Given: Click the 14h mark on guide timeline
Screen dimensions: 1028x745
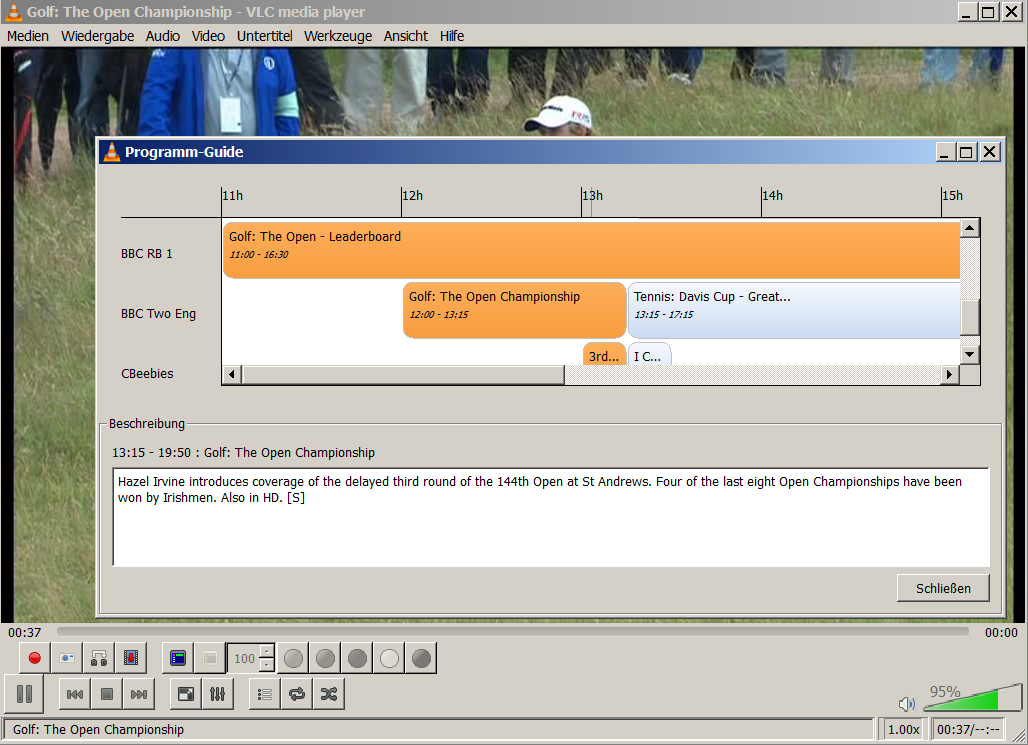Looking at the screenshot, I should click(x=772, y=195).
